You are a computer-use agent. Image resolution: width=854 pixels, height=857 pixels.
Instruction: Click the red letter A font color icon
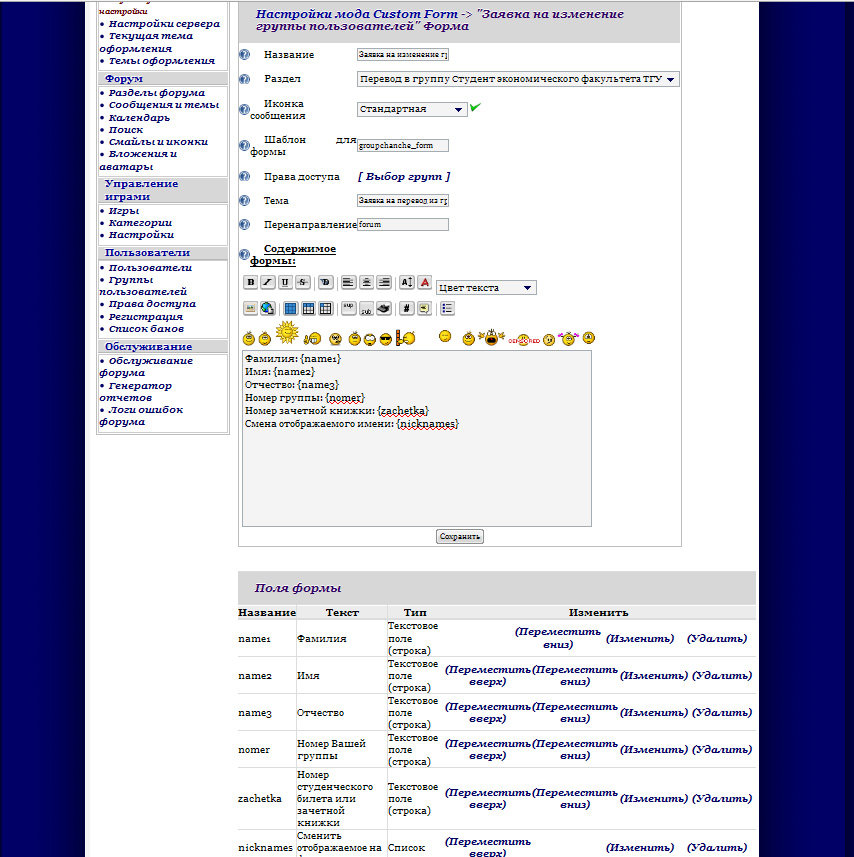tap(425, 282)
